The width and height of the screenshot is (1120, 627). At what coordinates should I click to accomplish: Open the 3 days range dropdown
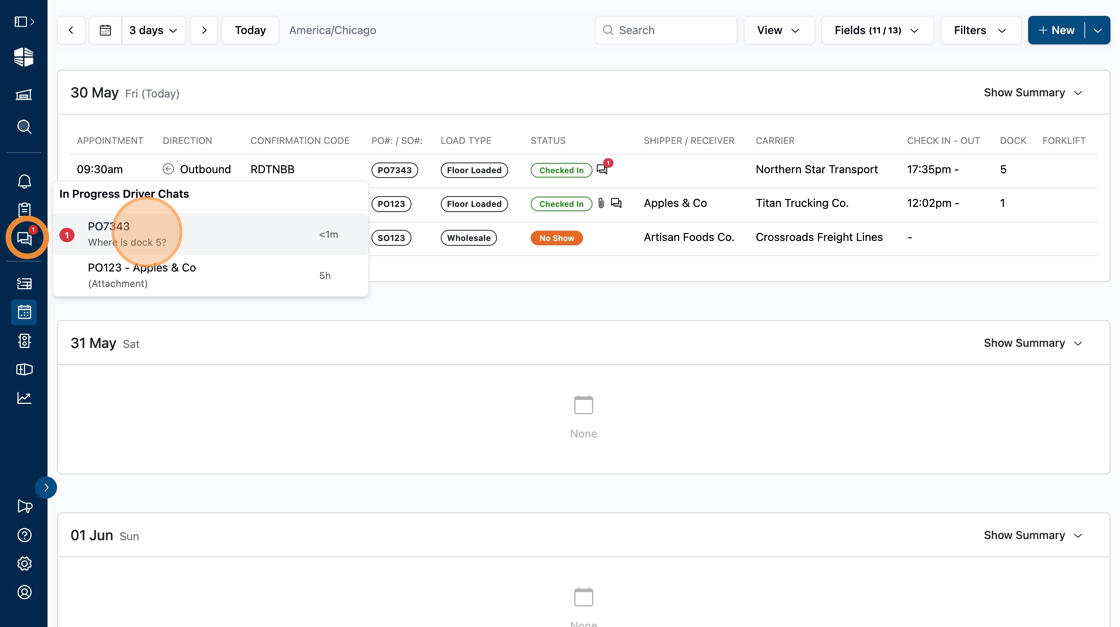(x=153, y=30)
